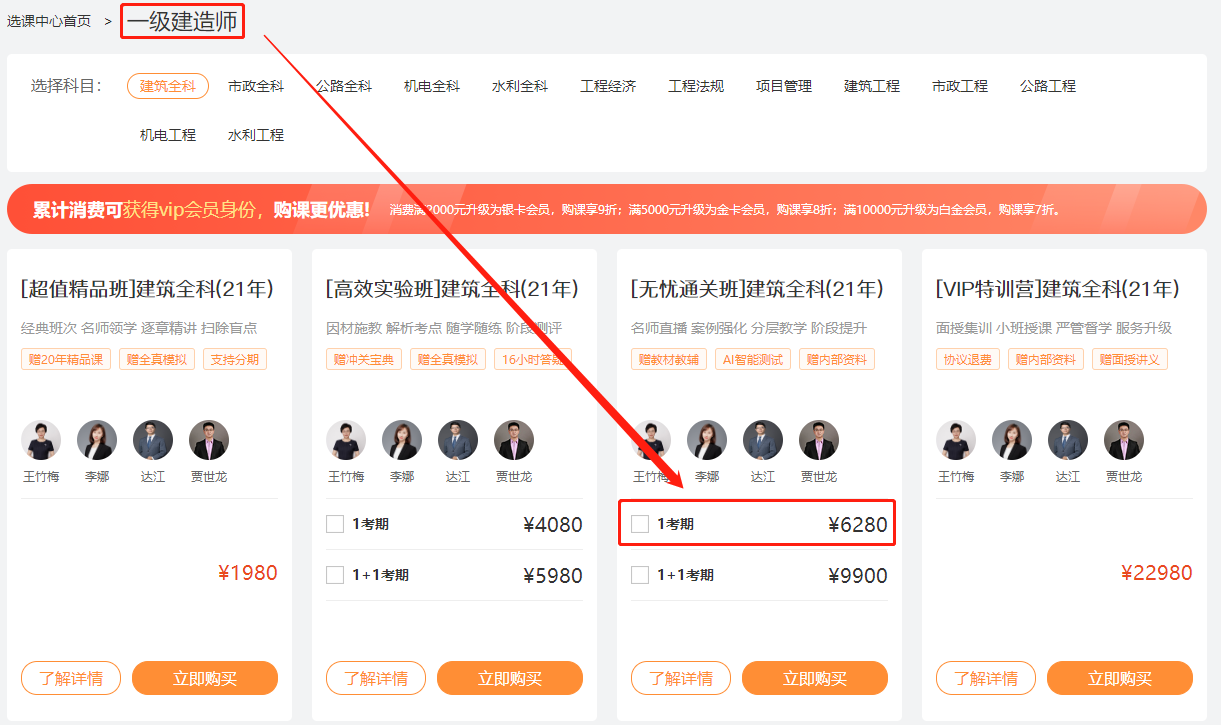Check 1+1考期 in the 无忧通关班 card
Screen dimensions: 1221x725
(640, 575)
